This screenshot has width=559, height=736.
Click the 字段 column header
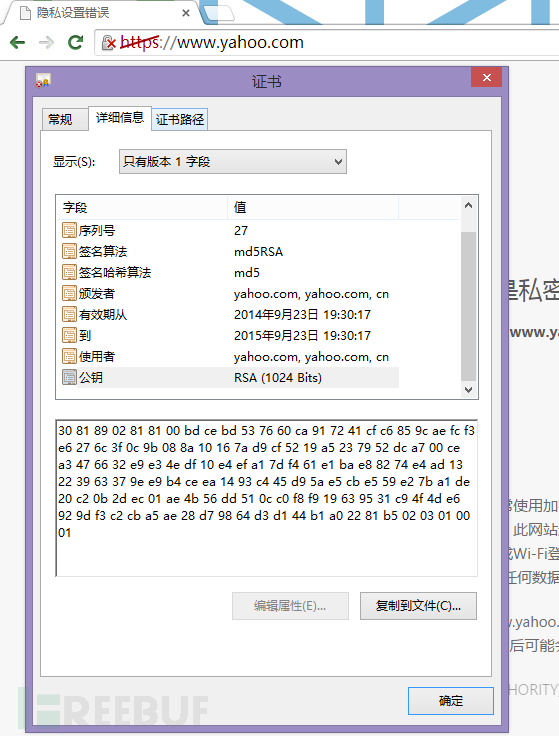(143, 207)
